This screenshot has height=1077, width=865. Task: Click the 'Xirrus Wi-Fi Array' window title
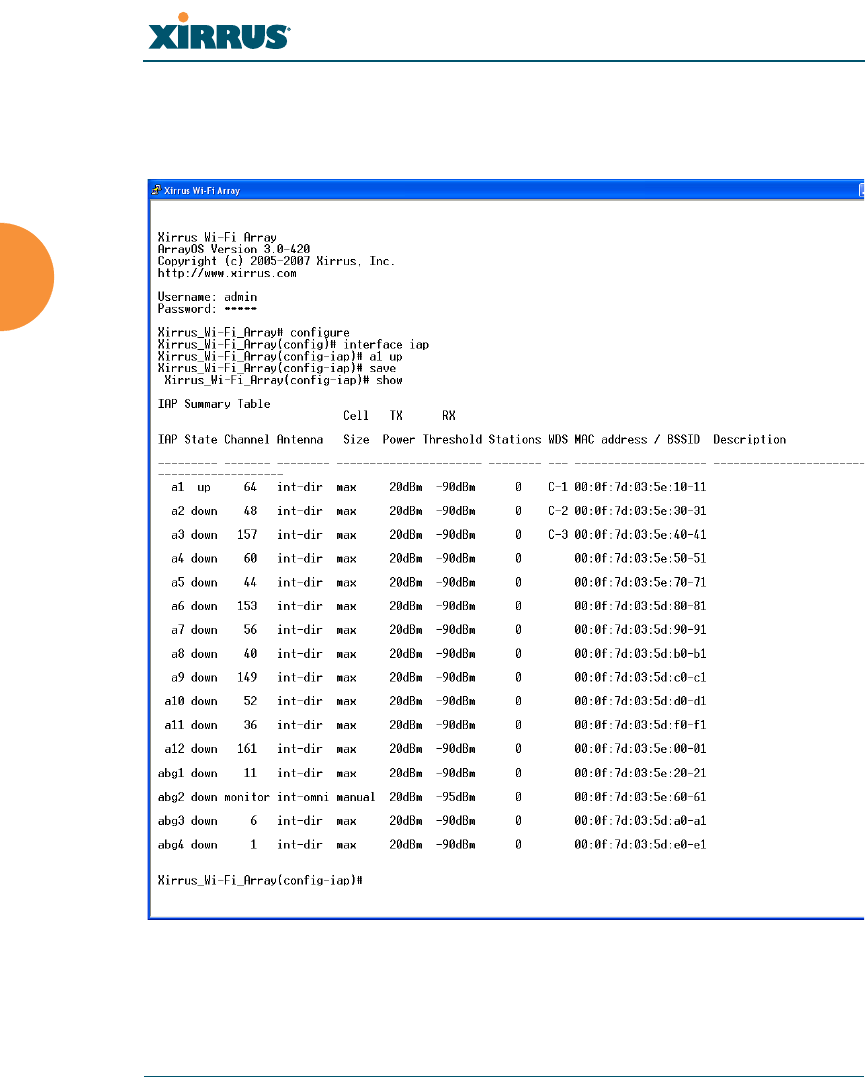tap(202, 191)
